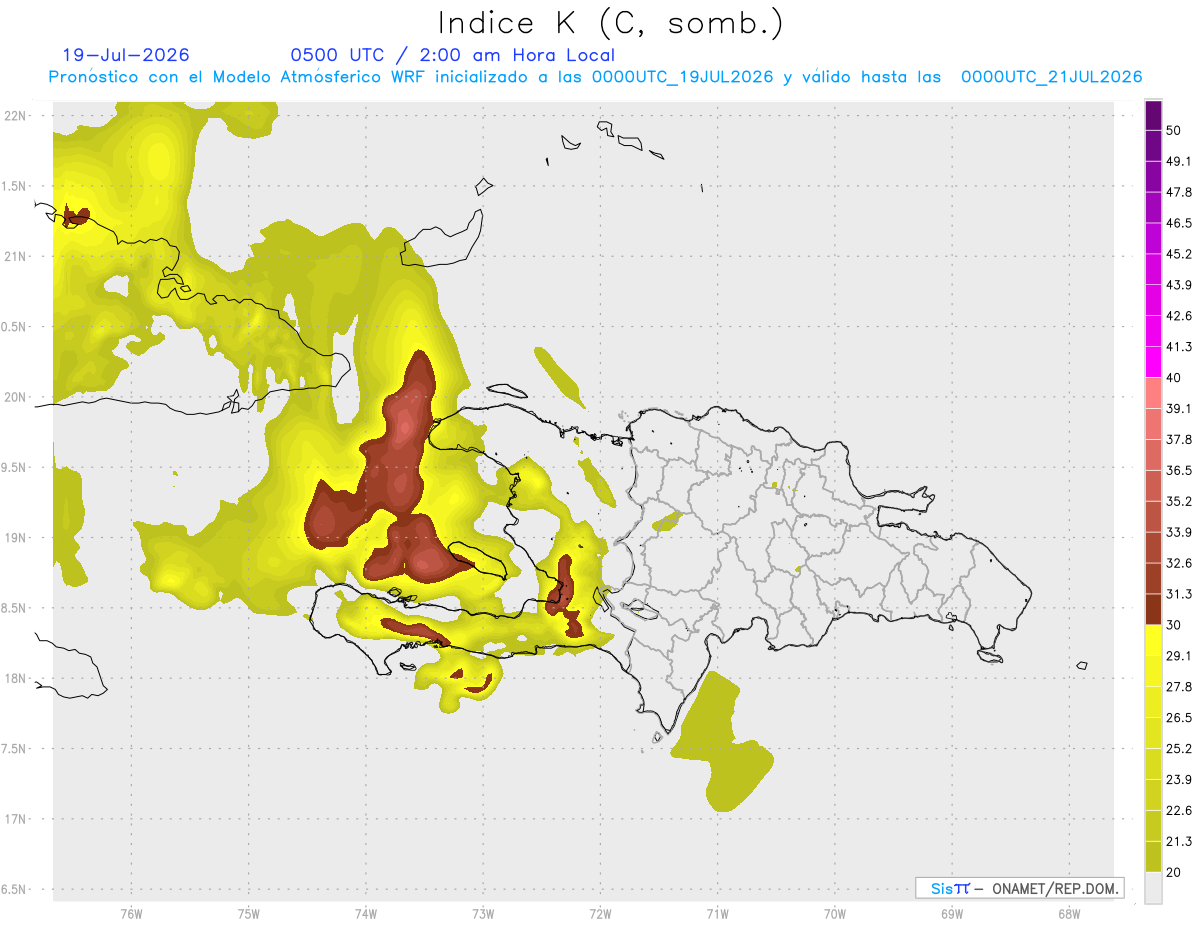Viewport: 1200px width, 927px height.
Task: Click the longitude label "75W"
Action: pos(248,913)
